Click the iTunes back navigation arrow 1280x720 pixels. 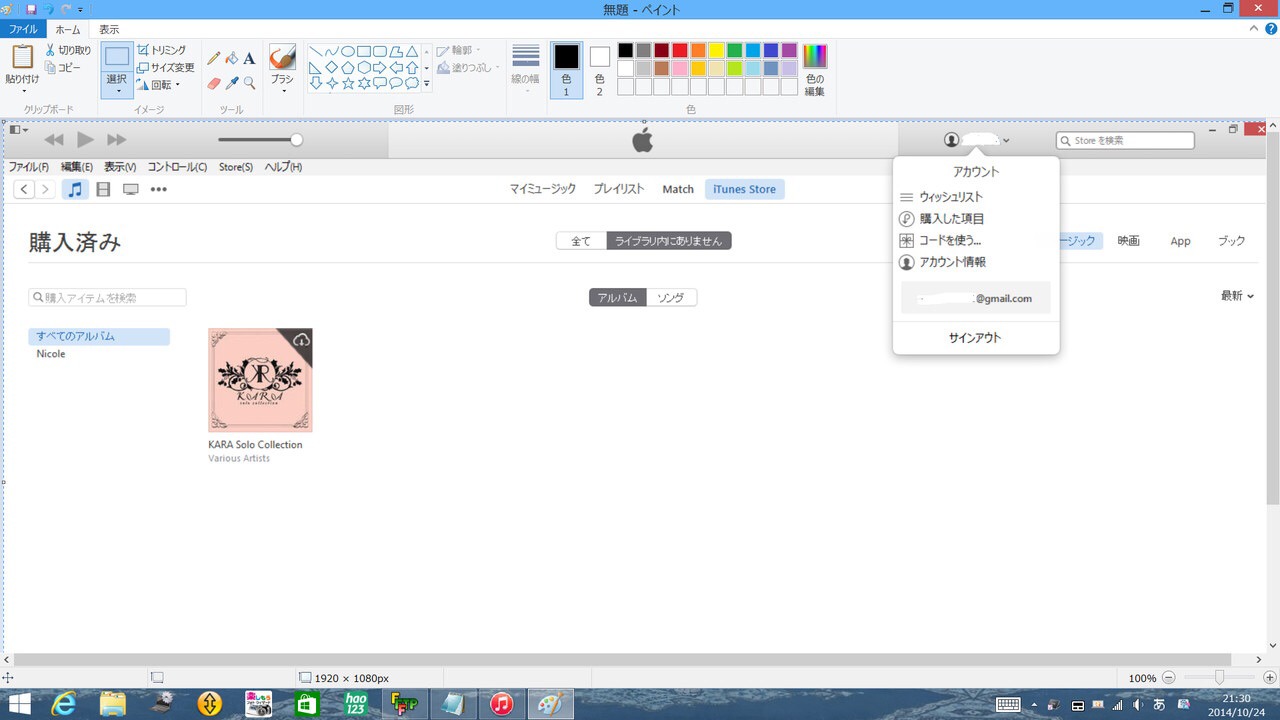pos(24,189)
